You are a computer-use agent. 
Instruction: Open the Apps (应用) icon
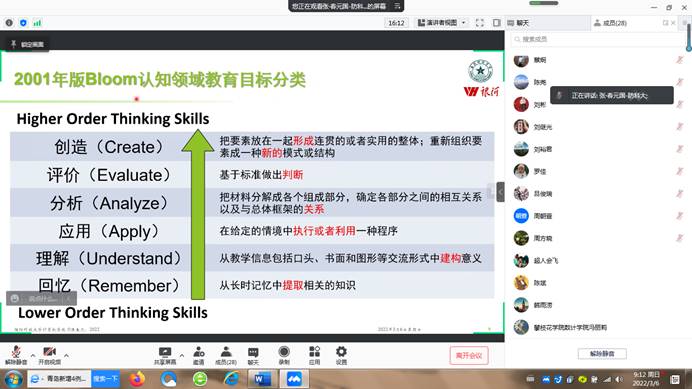tap(314, 355)
